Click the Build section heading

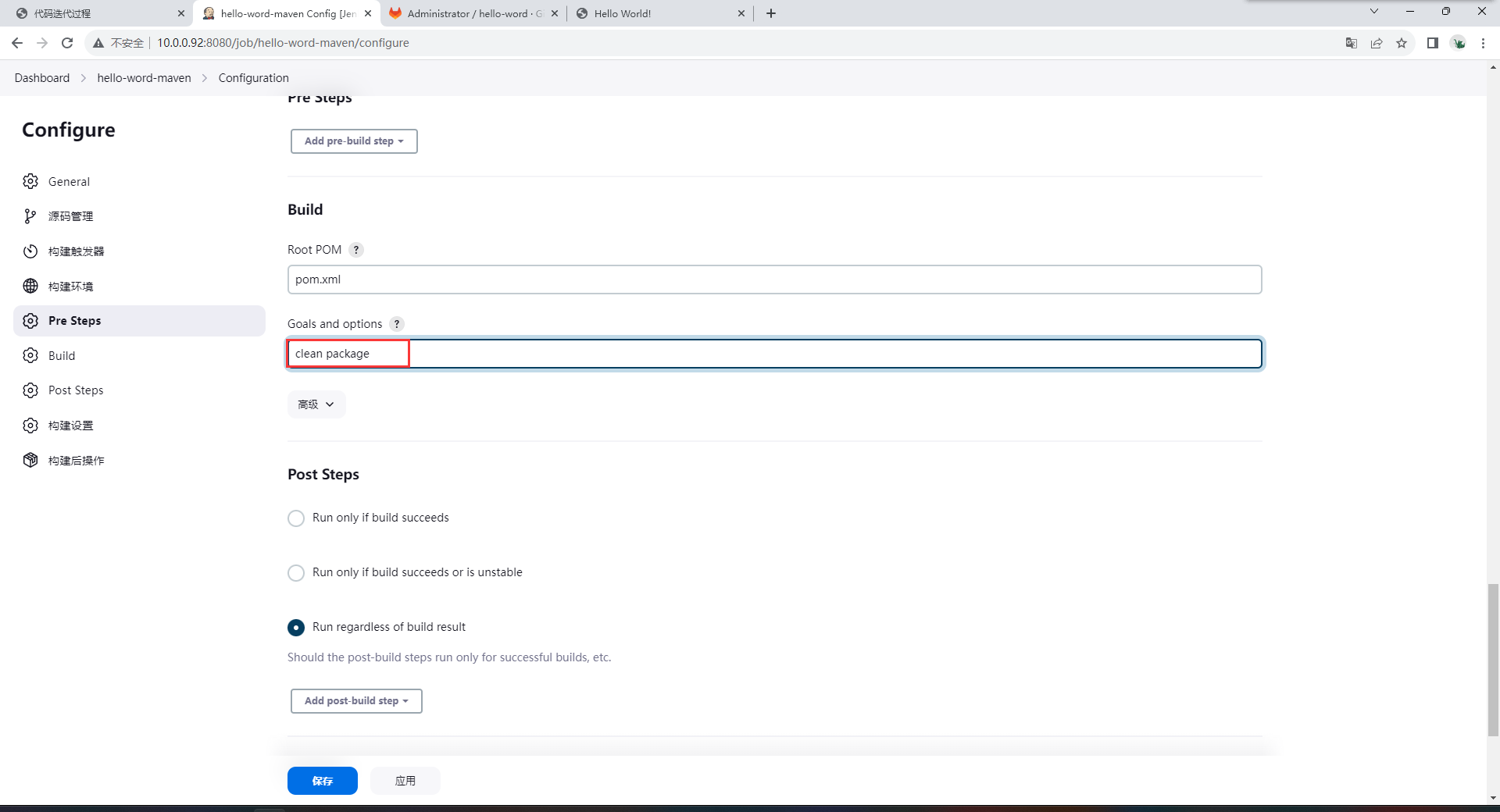click(305, 209)
